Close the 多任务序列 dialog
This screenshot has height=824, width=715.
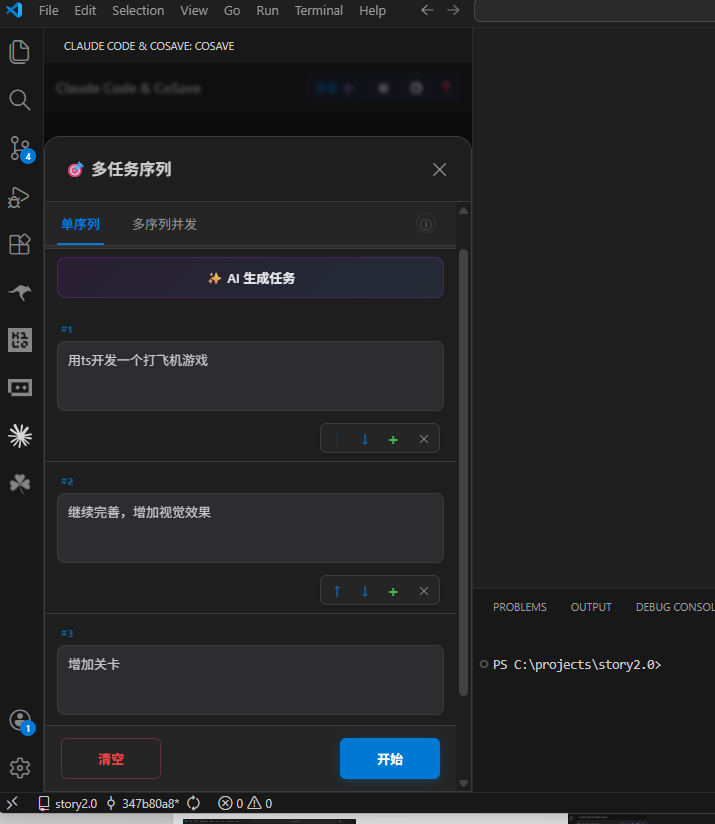click(x=439, y=170)
